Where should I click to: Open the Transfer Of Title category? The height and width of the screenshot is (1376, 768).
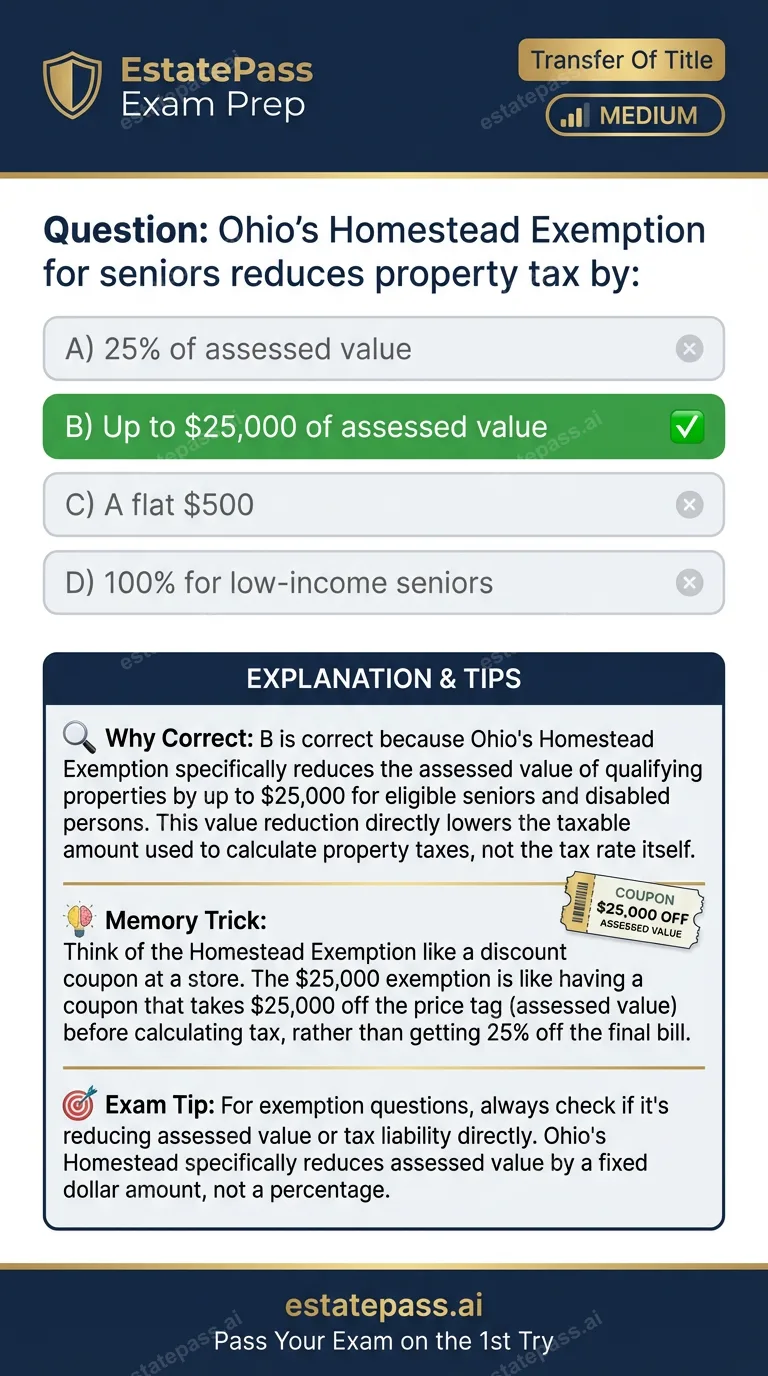click(x=621, y=59)
